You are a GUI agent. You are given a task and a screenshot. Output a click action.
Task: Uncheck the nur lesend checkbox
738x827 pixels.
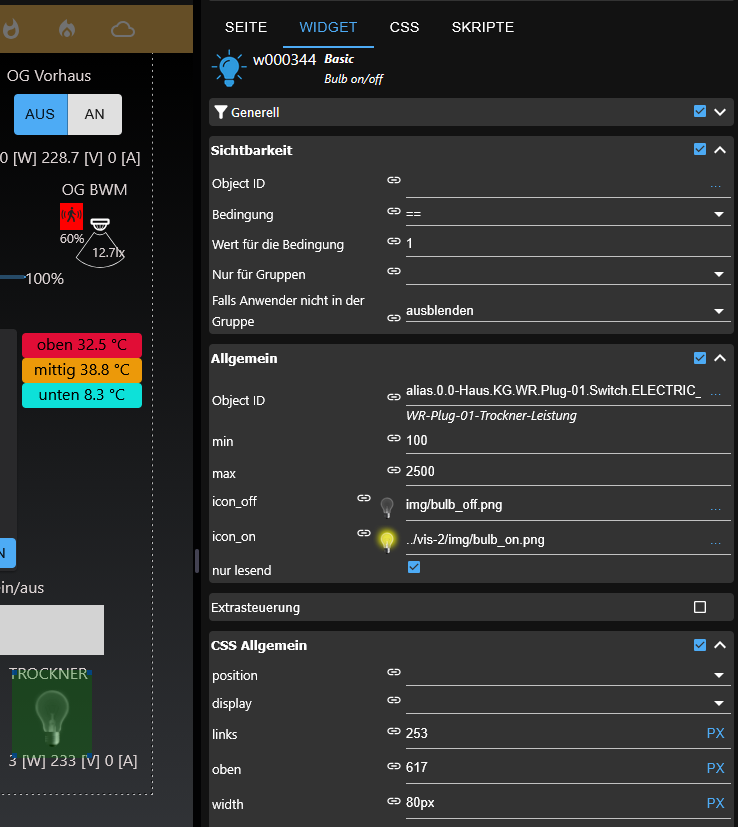tap(414, 568)
